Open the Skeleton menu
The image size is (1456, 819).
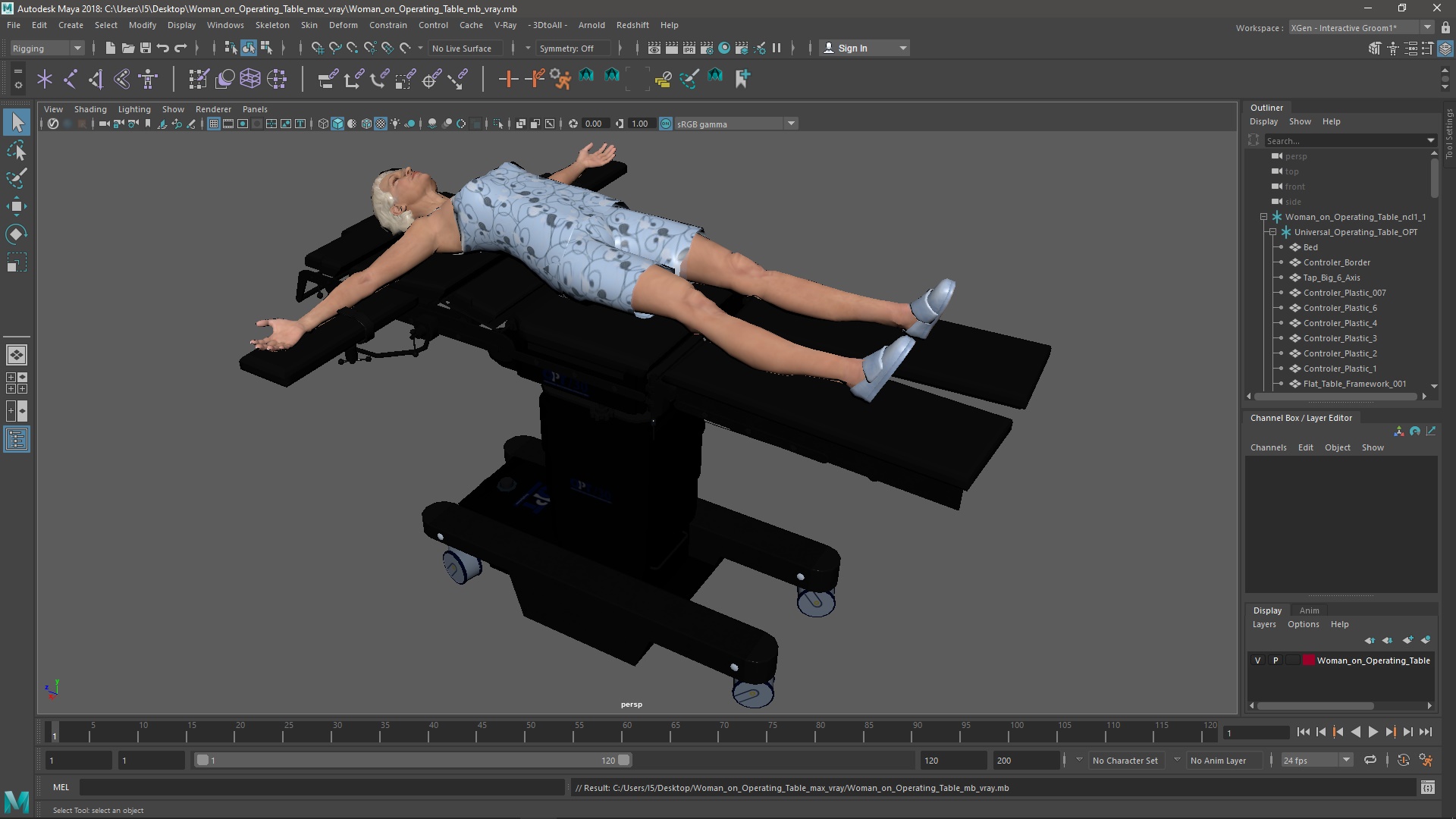pos(272,25)
